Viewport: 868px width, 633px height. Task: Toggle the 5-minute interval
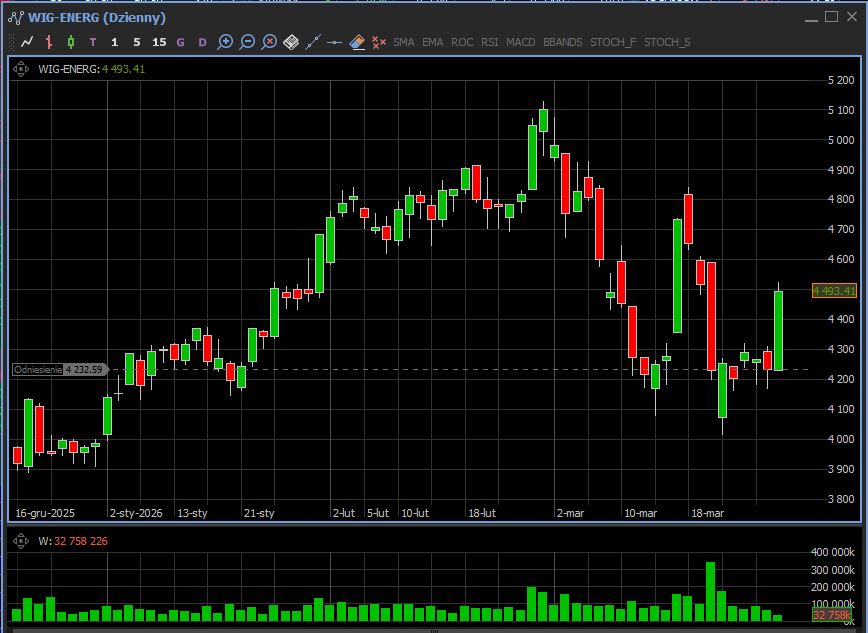137,42
